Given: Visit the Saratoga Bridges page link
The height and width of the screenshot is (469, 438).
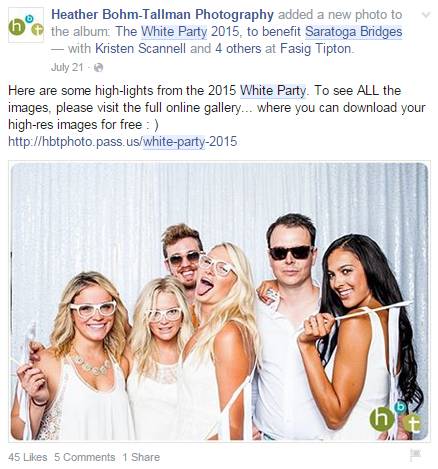Looking at the screenshot, I should 354,32.
